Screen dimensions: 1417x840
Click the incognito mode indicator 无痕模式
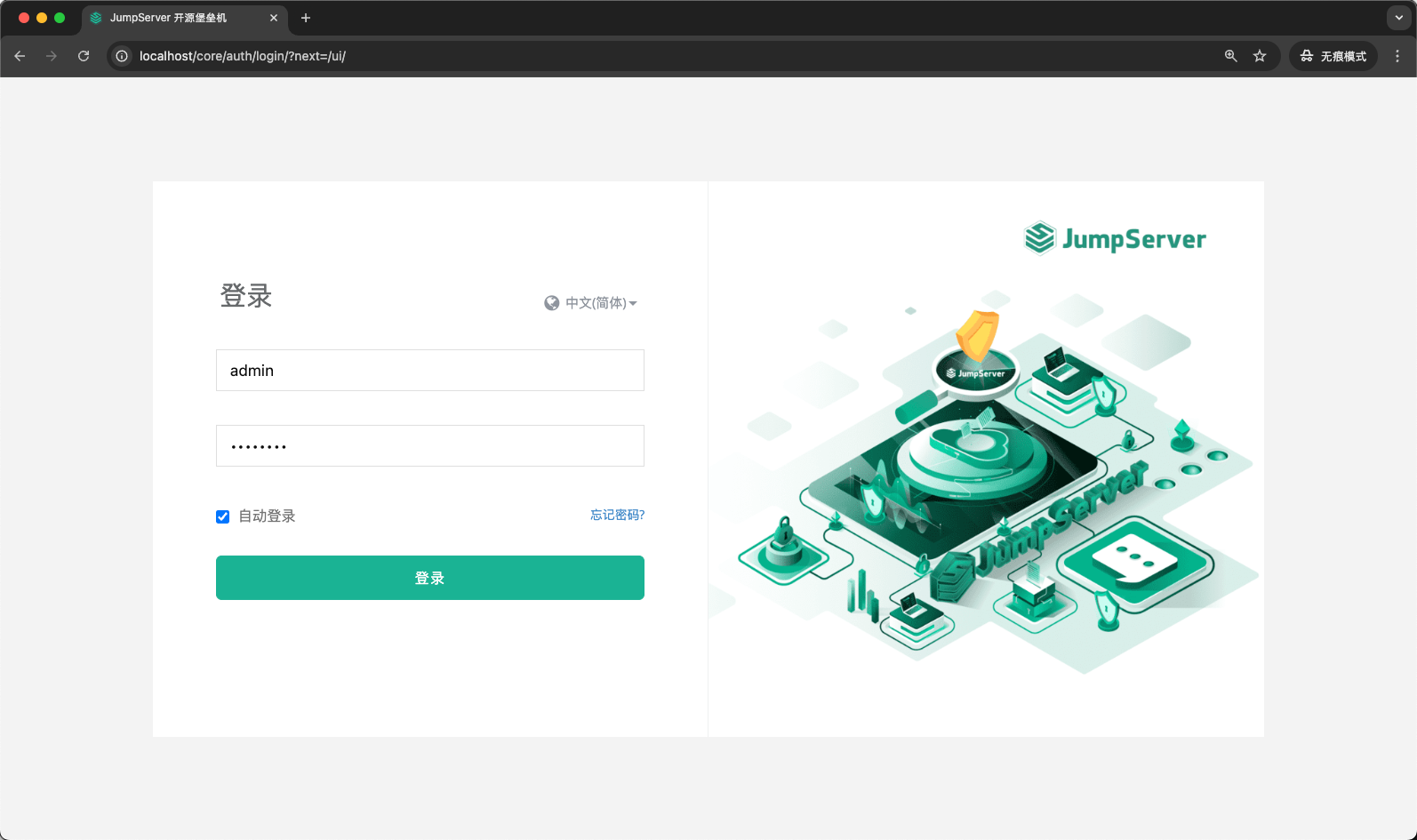coord(1333,56)
